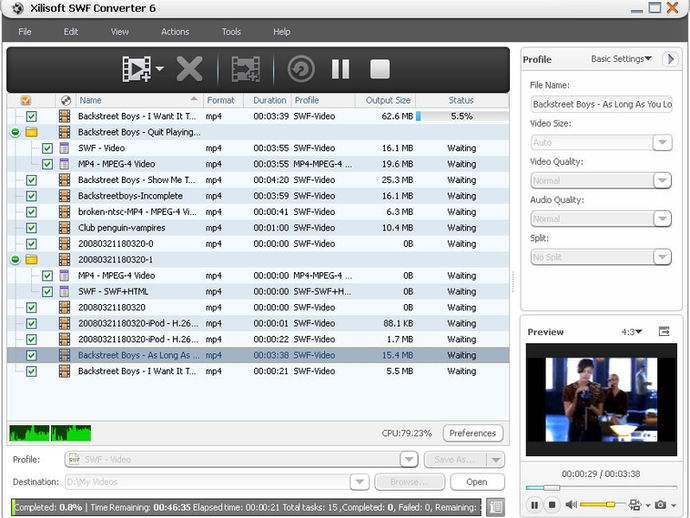
Task: Uncheck Backstreet Boys - As Long As checkbox
Action: 31,355
